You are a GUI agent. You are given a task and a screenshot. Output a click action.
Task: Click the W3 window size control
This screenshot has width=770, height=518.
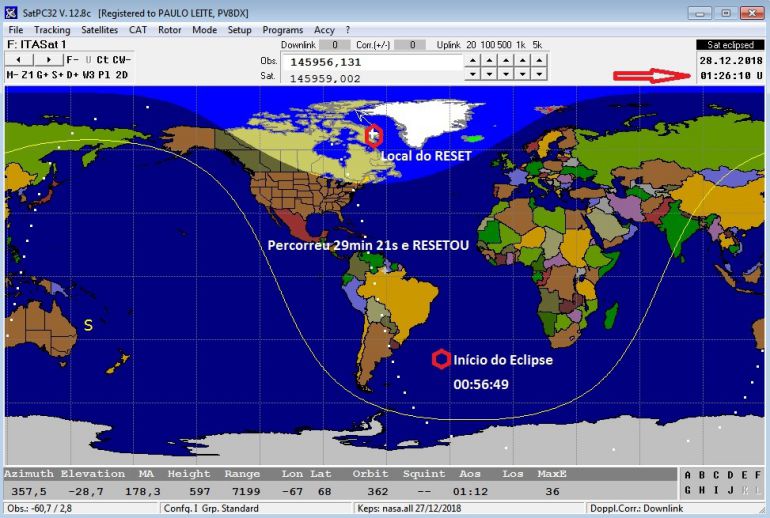pyautogui.click(x=88, y=75)
